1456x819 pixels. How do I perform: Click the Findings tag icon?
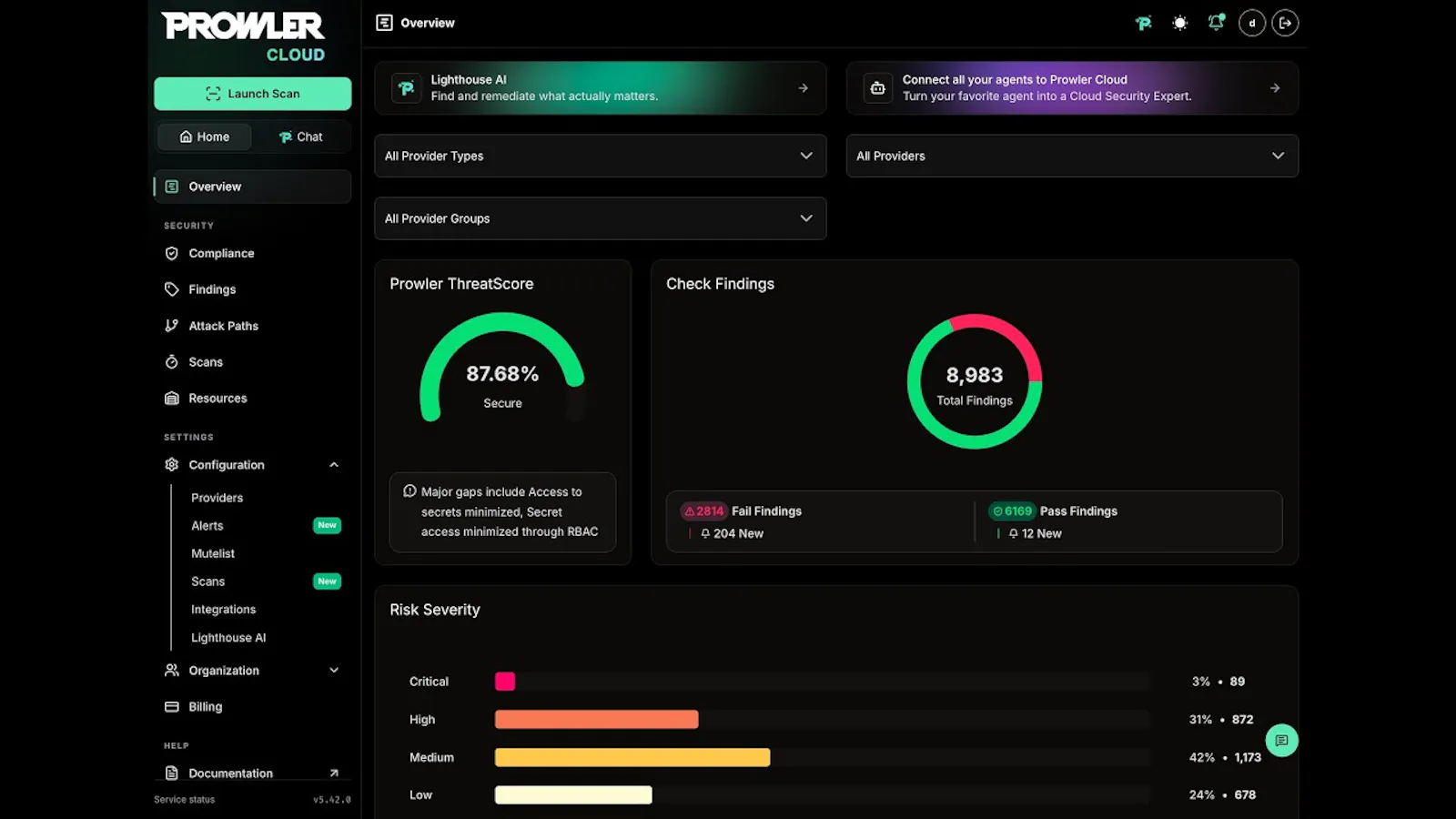click(171, 289)
